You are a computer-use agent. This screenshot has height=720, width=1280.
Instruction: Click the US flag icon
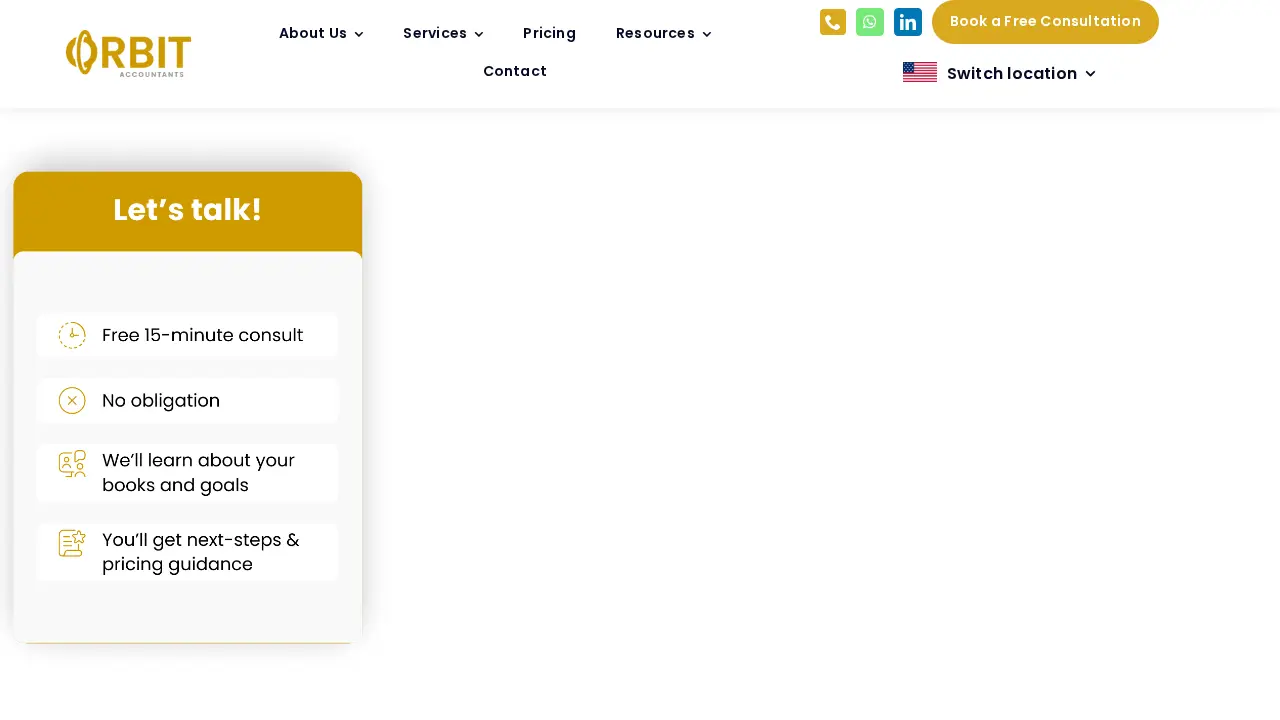click(x=920, y=73)
